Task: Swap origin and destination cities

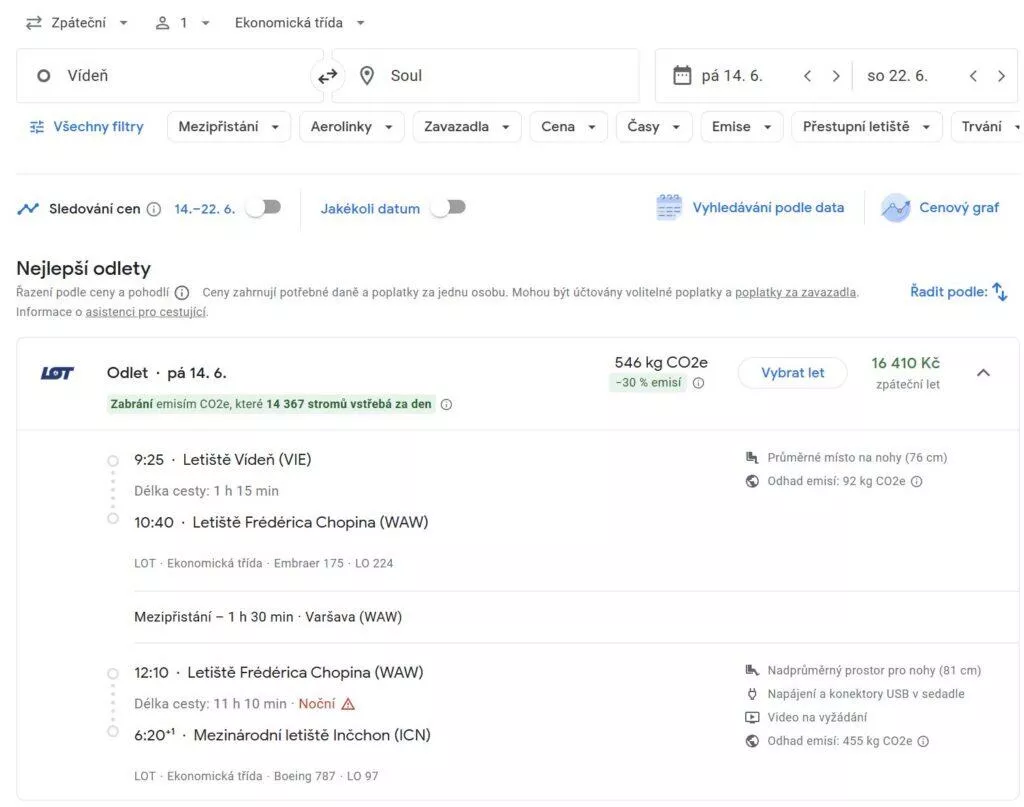Action: pyautogui.click(x=327, y=76)
